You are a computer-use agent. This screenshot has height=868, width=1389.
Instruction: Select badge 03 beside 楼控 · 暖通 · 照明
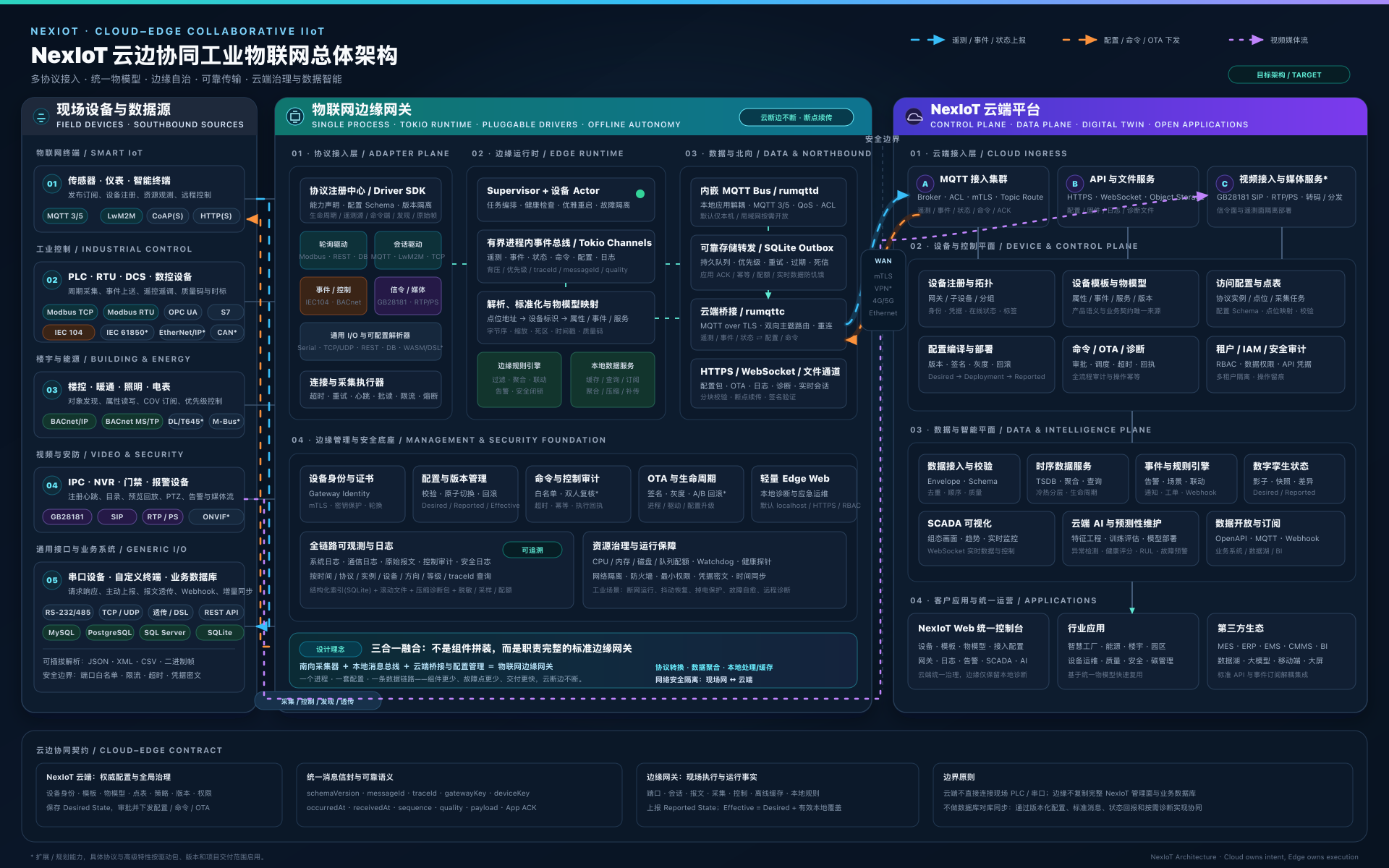pos(52,390)
